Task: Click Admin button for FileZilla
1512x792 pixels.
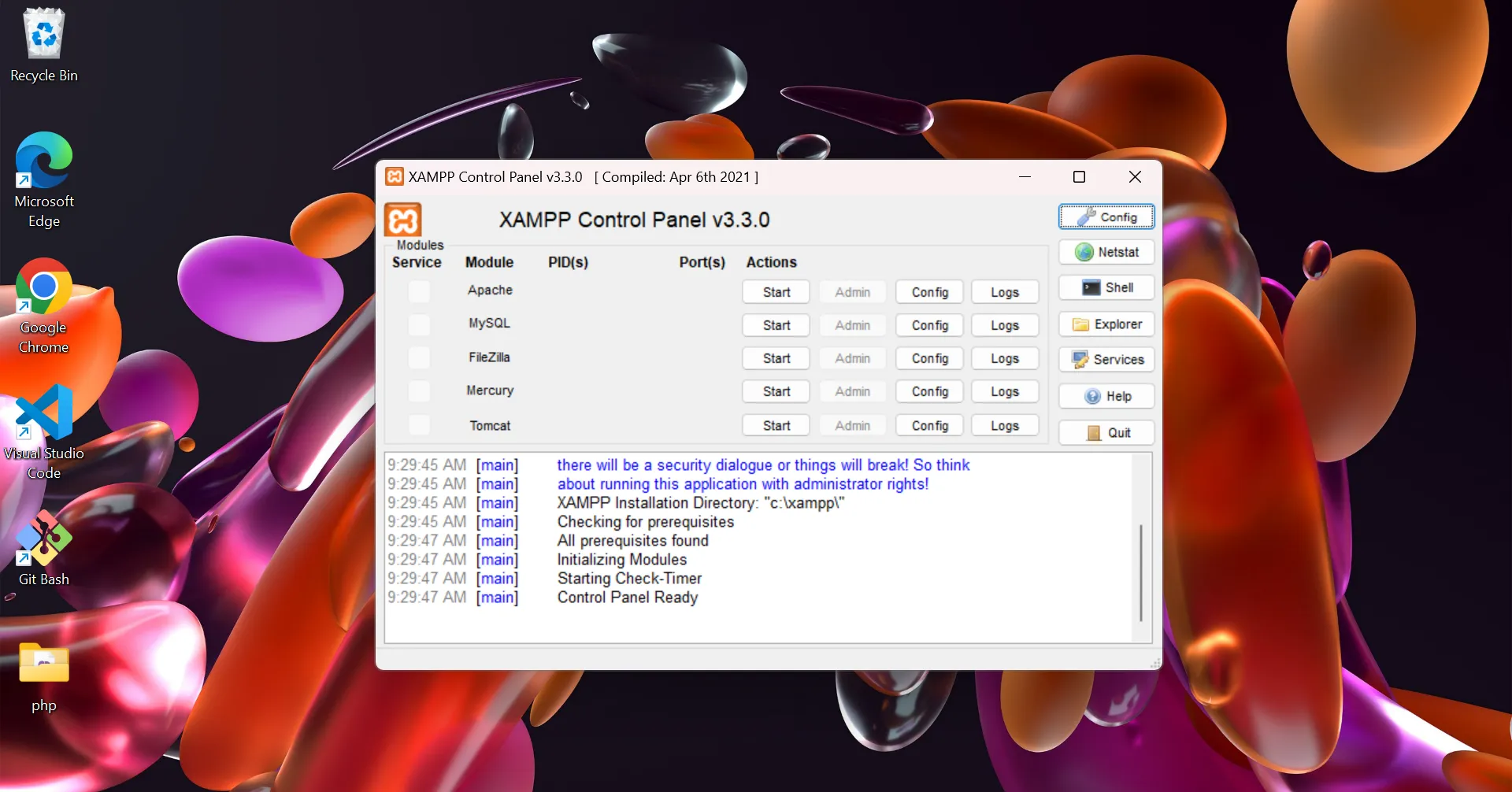Action: point(853,358)
